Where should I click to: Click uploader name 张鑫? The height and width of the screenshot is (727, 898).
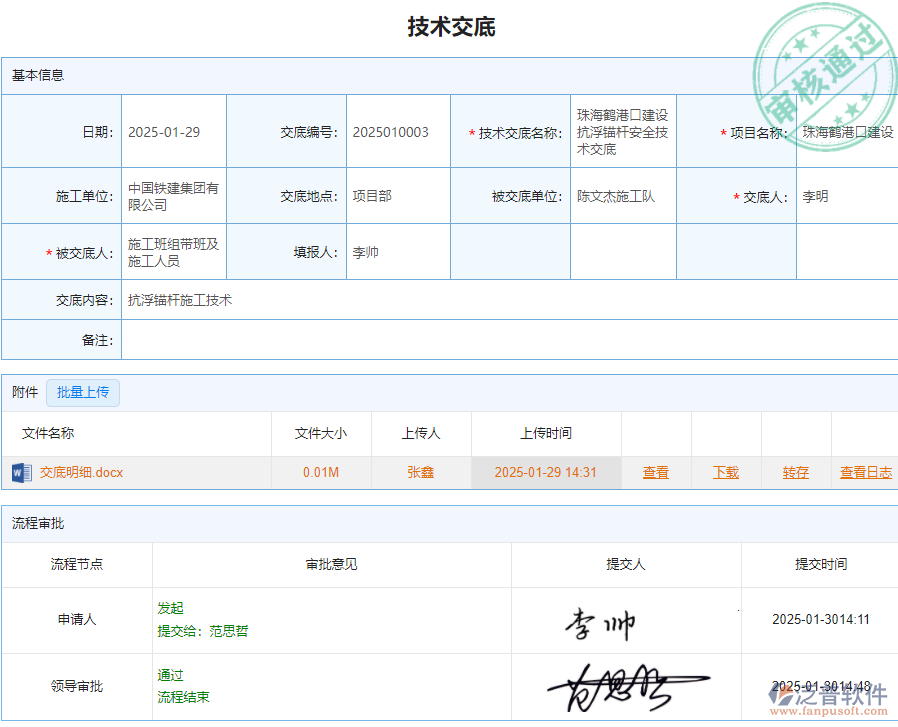coord(421,471)
